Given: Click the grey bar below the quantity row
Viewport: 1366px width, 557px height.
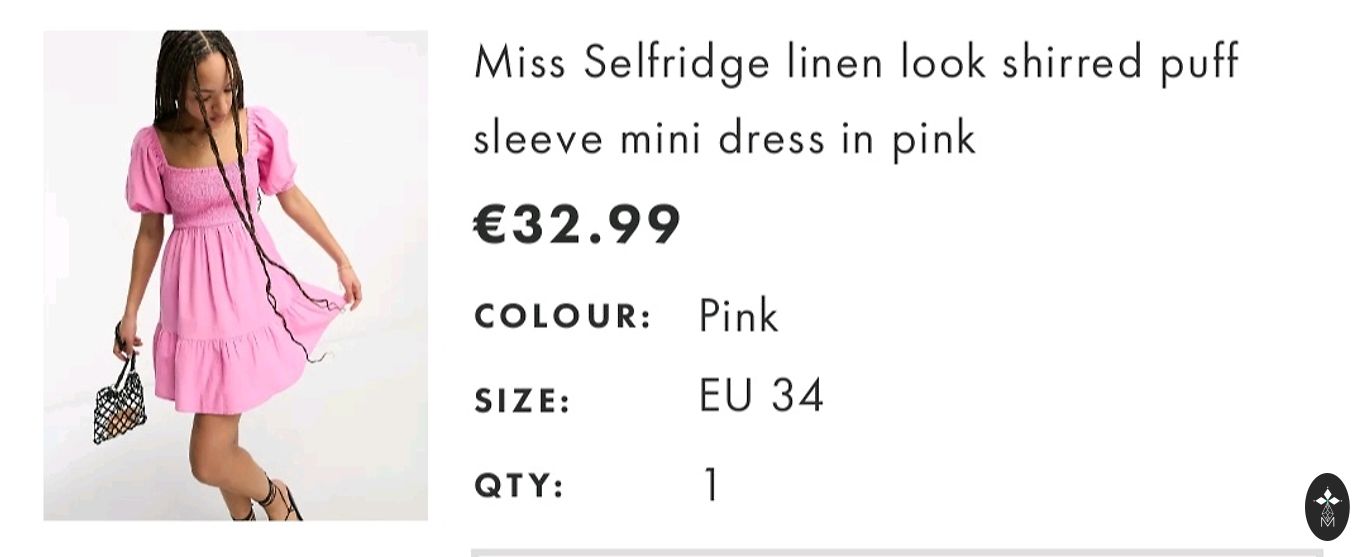Looking at the screenshot, I should tap(896, 551).
